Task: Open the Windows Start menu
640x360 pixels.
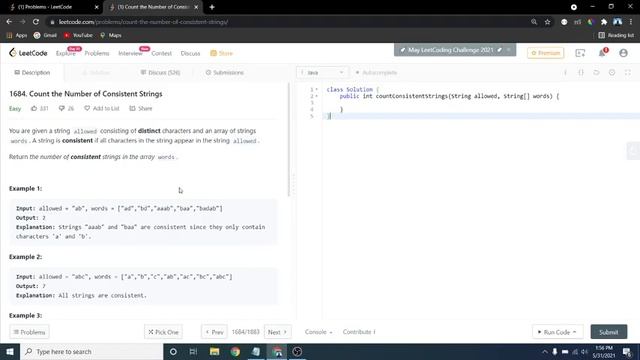Action: 9,351
